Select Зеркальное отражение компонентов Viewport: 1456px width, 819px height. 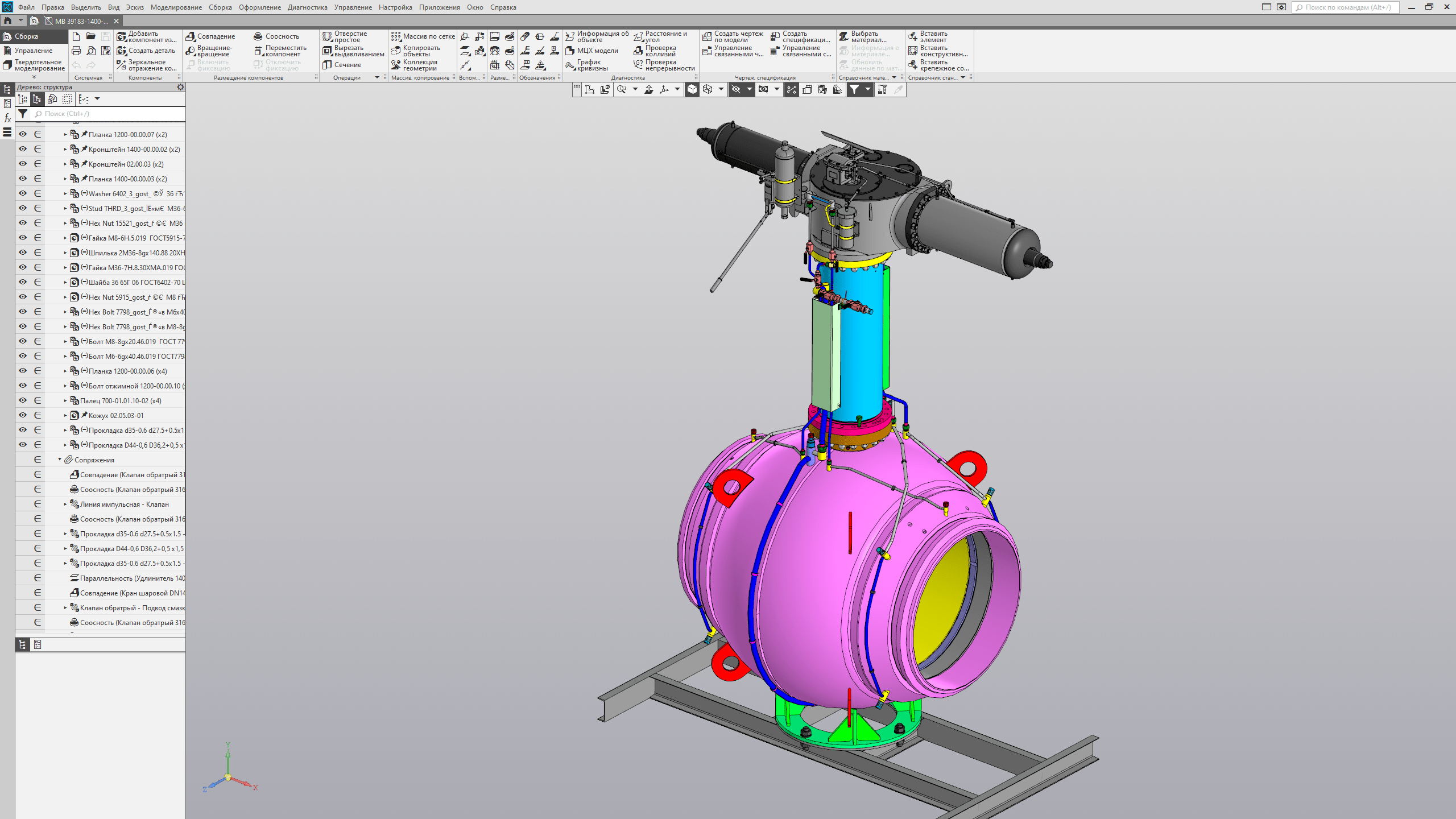click(147, 65)
